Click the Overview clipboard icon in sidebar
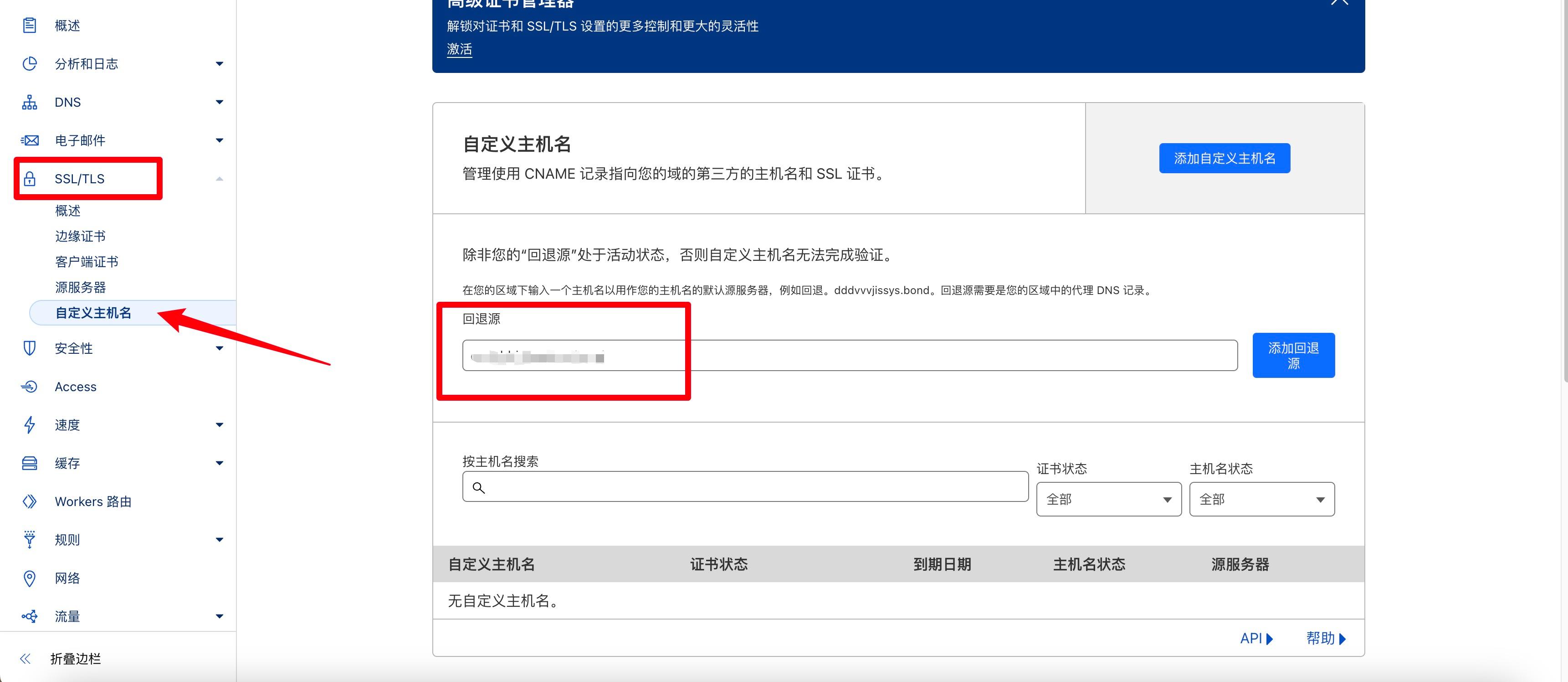This screenshot has width=1568, height=682. click(29, 25)
